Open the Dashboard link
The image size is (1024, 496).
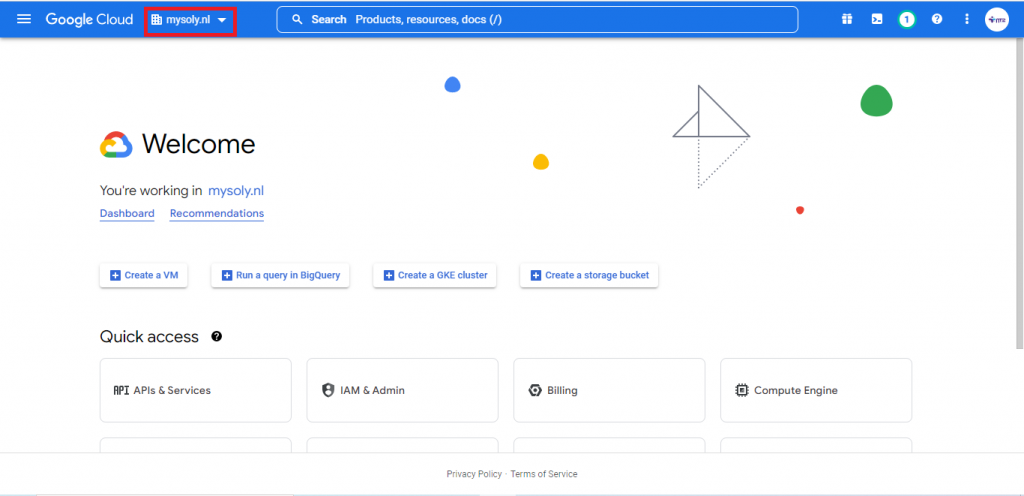point(127,213)
